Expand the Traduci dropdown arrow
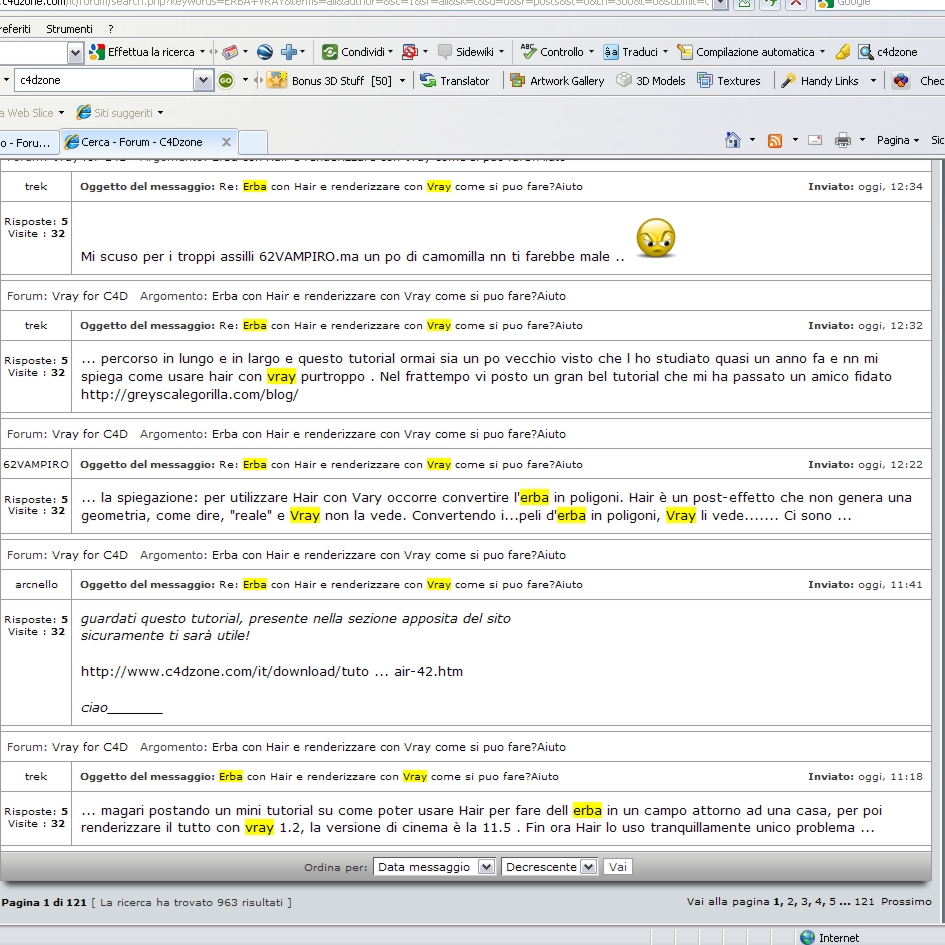 pos(665,52)
